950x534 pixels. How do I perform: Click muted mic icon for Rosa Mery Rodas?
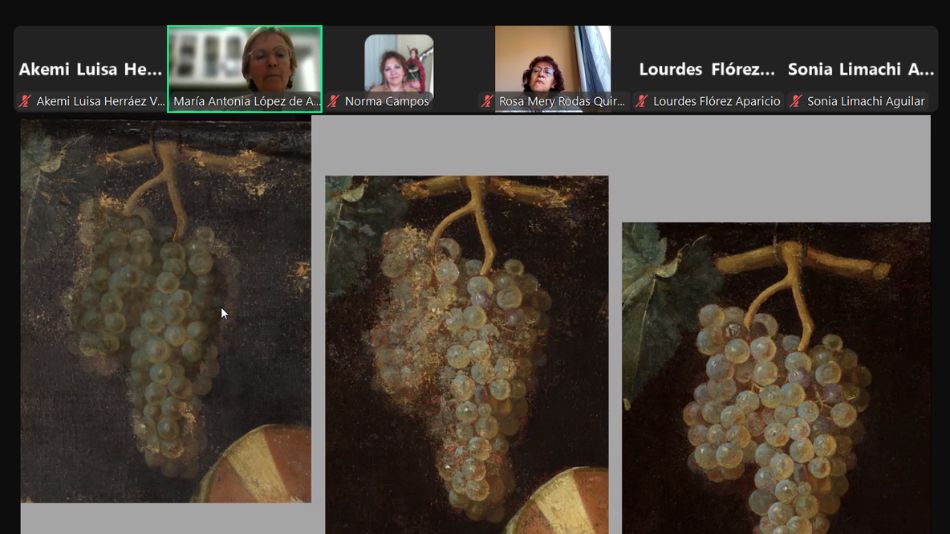click(488, 101)
